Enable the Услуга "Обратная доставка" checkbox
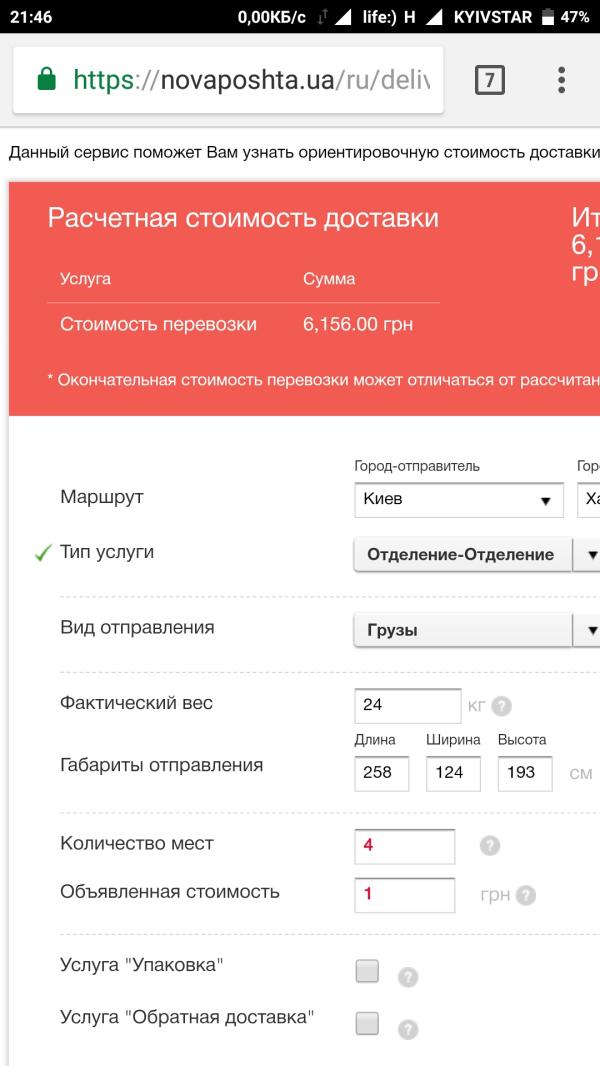Screen dimensions: 600x1066 (368, 1022)
